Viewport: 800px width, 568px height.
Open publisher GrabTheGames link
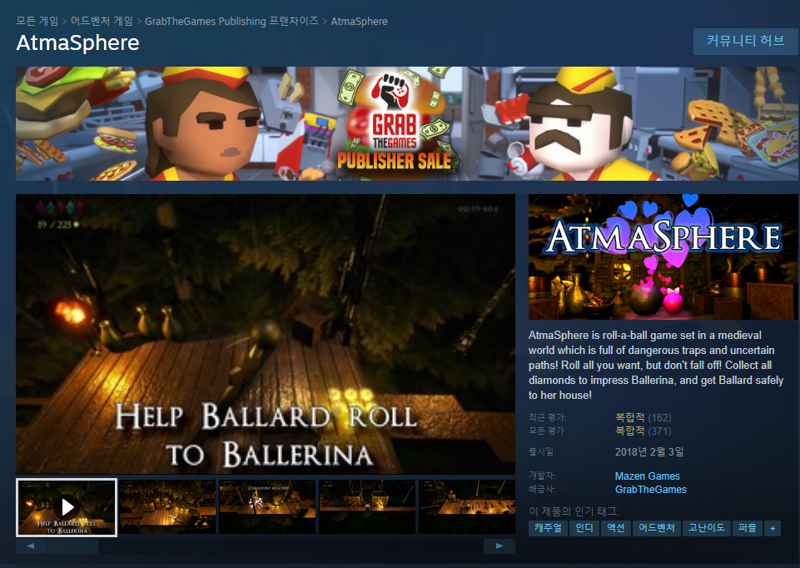tap(651, 489)
